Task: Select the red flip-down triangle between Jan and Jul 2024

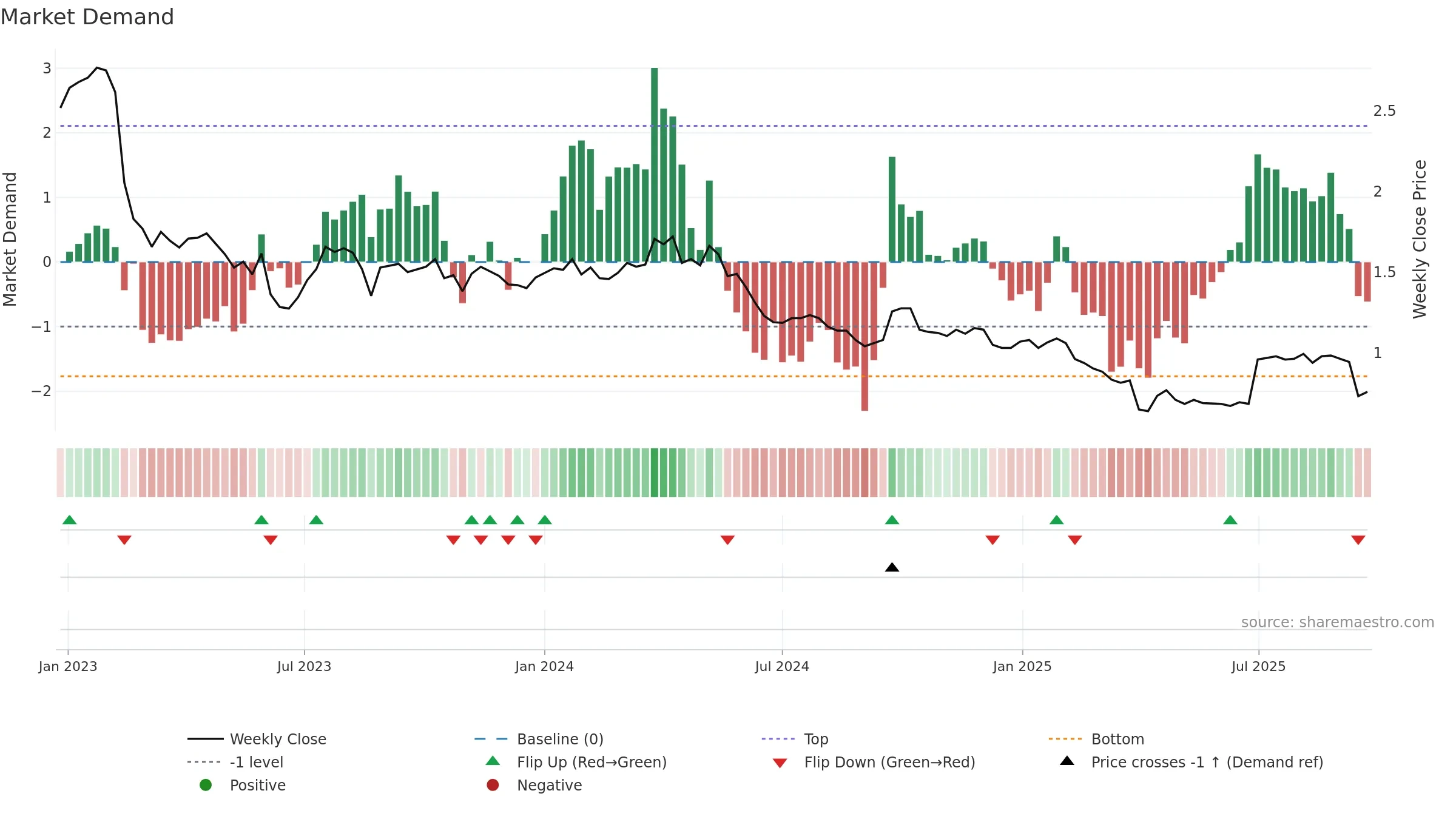Action: [x=728, y=540]
